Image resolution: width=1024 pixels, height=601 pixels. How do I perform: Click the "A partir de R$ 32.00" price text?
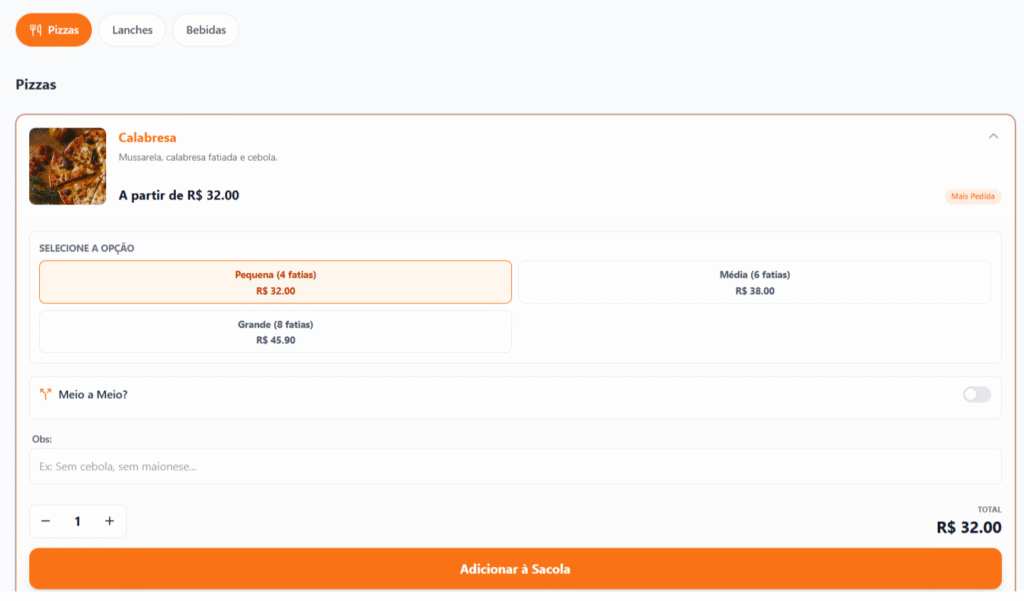tap(179, 196)
